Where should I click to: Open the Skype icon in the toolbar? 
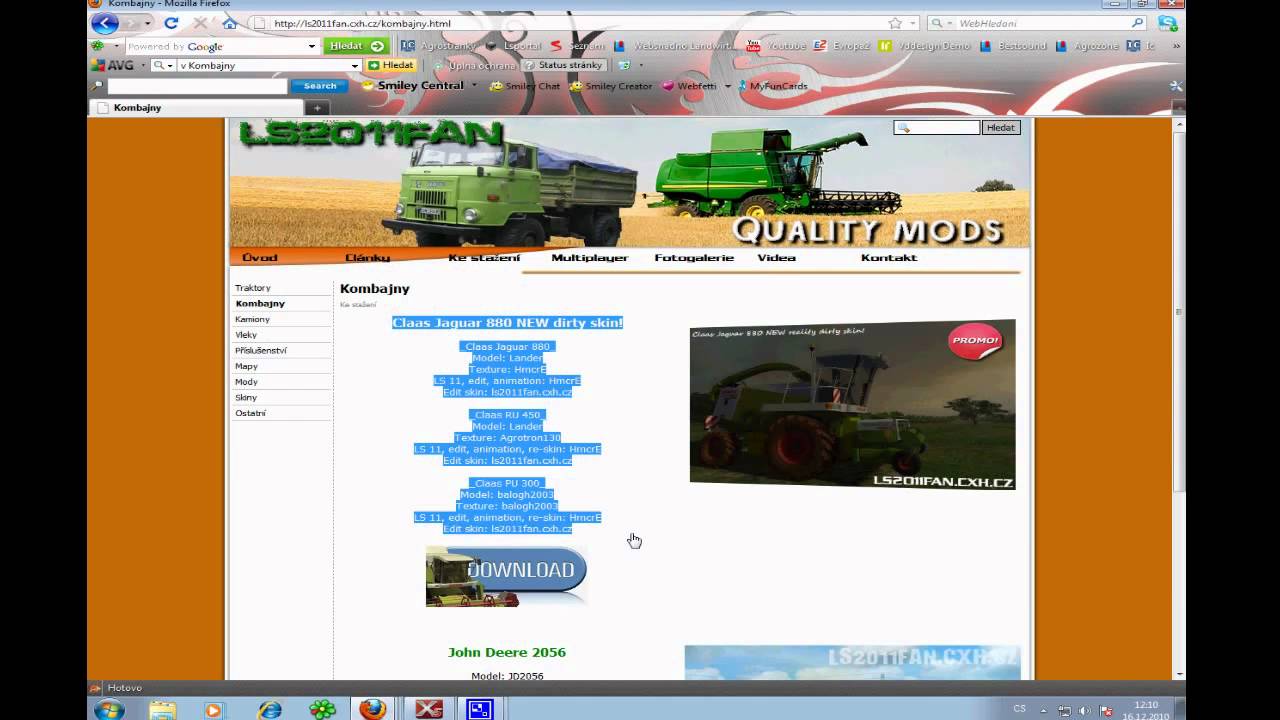click(x=1167, y=23)
